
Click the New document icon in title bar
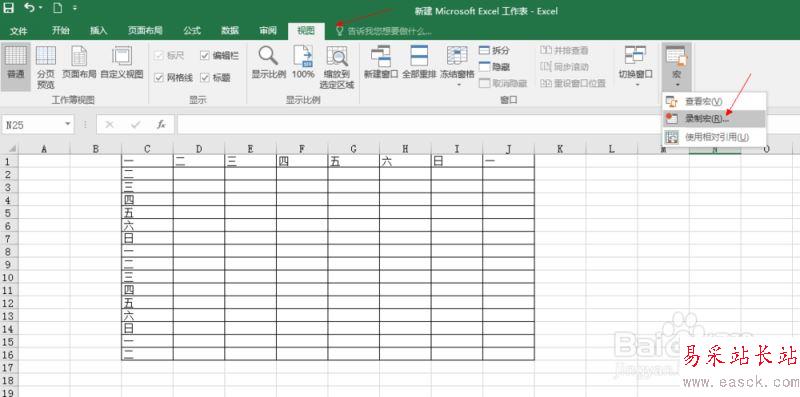58,8
